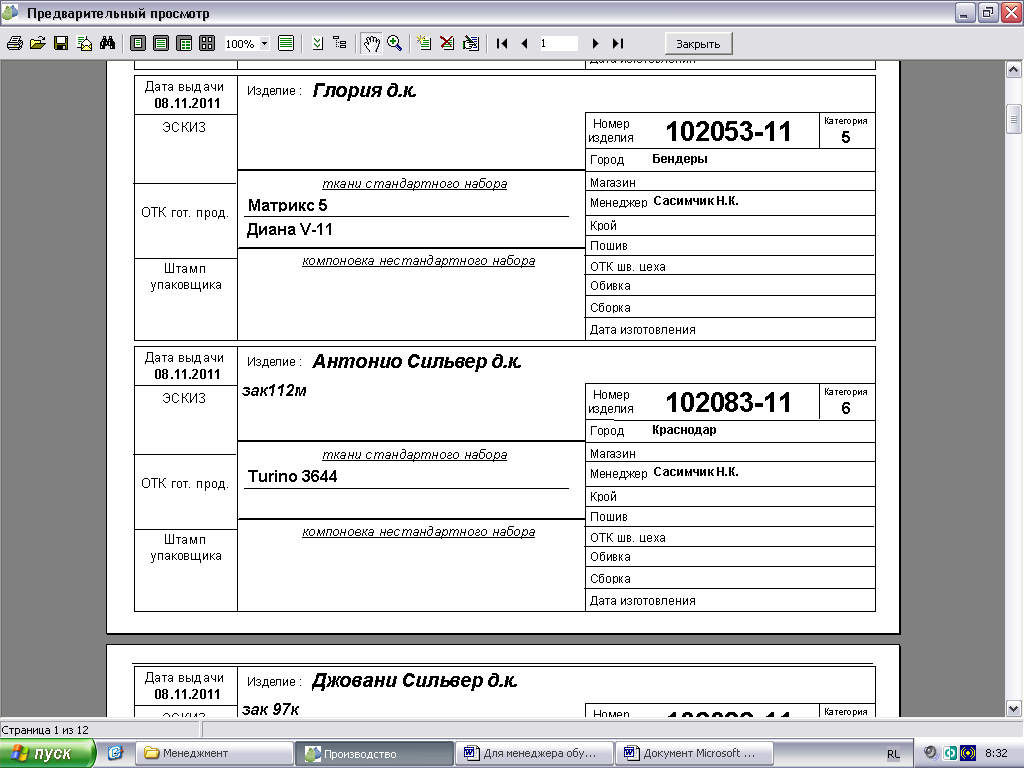The height and width of the screenshot is (768, 1024).
Task: Click product title 'Антонио Сильвер д.к.'
Action: [417, 361]
